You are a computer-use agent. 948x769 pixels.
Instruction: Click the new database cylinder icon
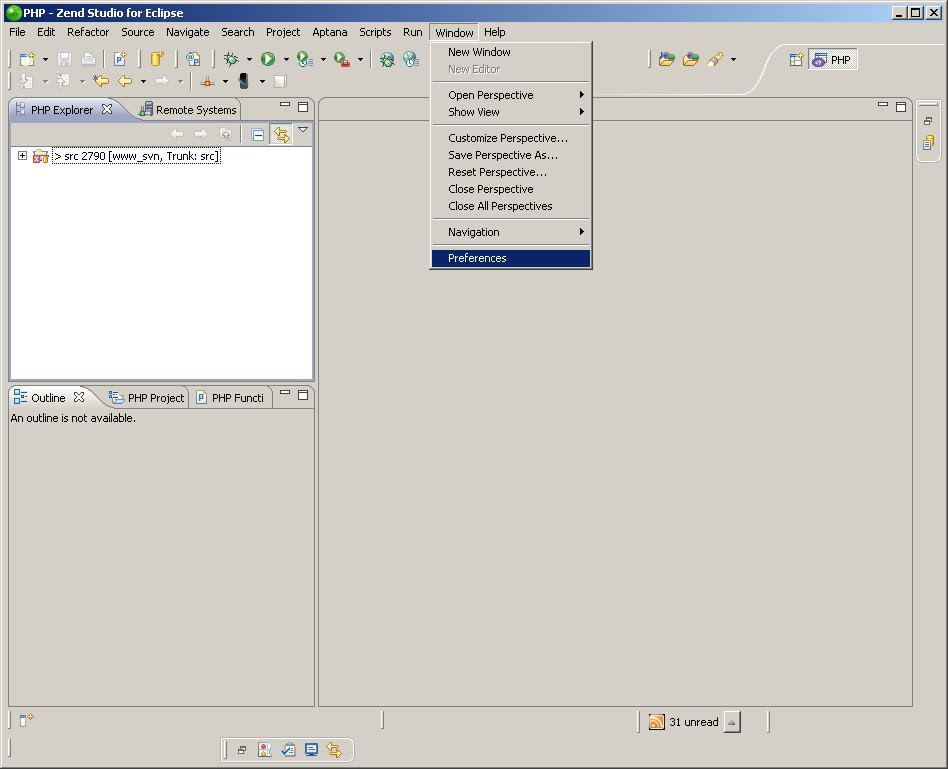tap(157, 59)
